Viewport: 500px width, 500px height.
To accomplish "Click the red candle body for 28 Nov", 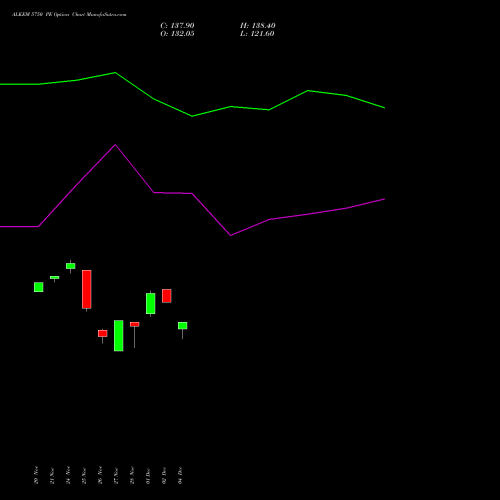I will tap(135, 324).
